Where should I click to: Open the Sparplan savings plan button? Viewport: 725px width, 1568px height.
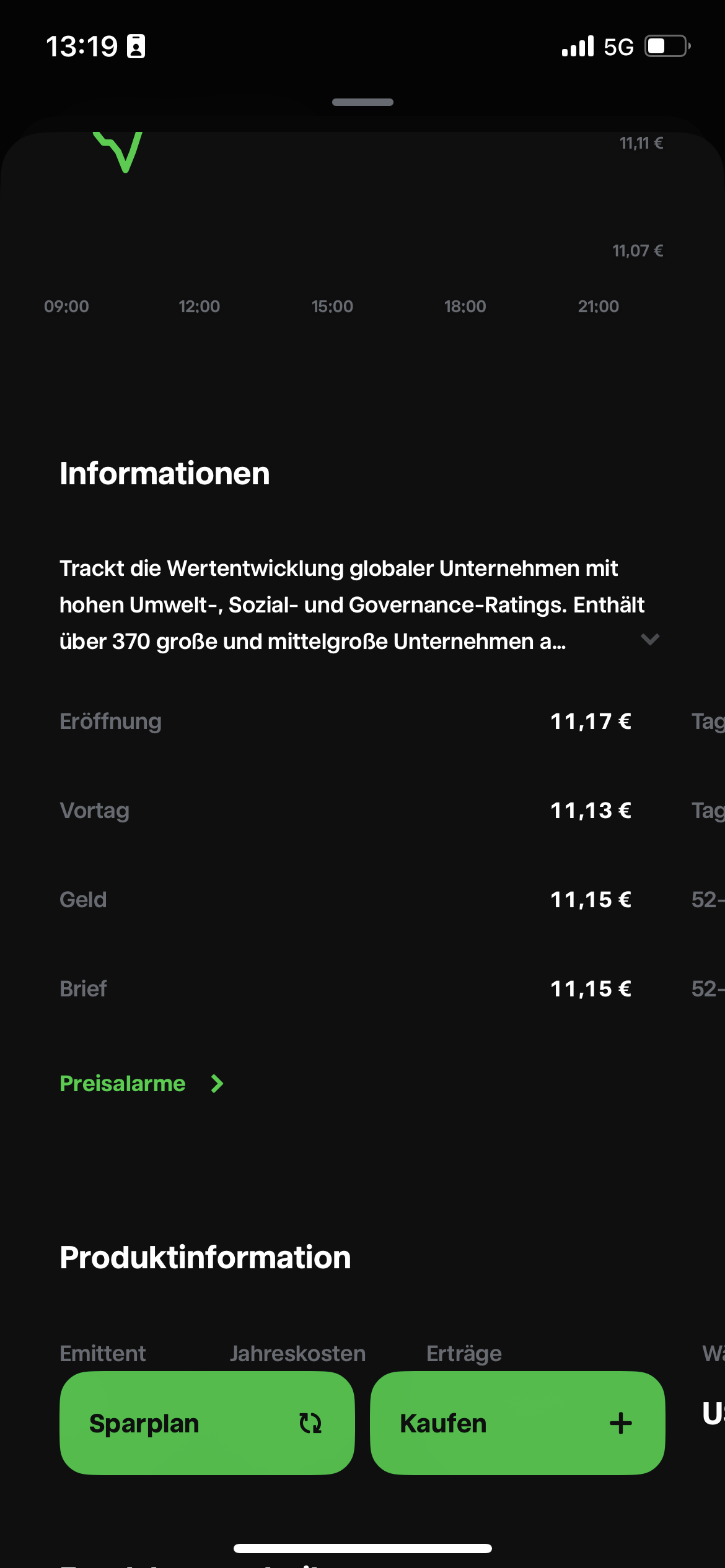[x=206, y=1423]
